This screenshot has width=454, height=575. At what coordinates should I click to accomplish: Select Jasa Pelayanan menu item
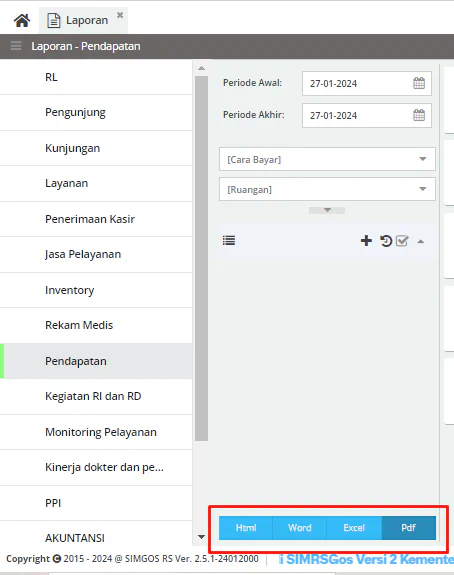[x=96, y=254]
